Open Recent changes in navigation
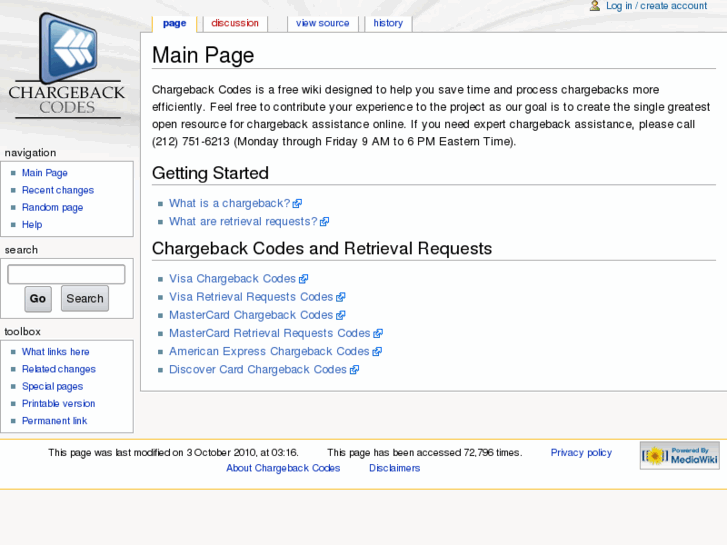The height and width of the screenshot is (545, 727). [58, 190]
